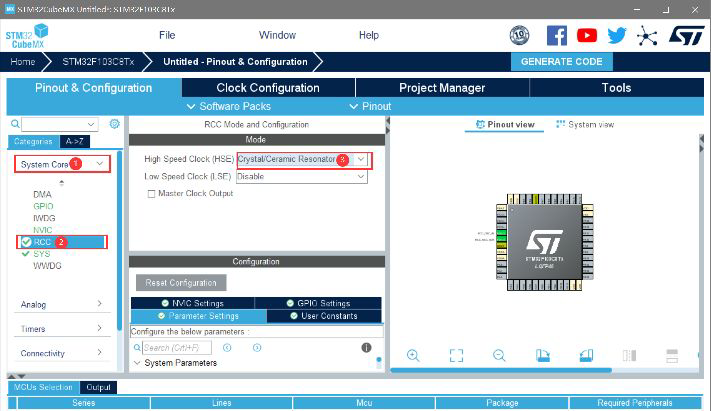Open the User Constants tab
711x411 pixels.
[x=325, y=316]
